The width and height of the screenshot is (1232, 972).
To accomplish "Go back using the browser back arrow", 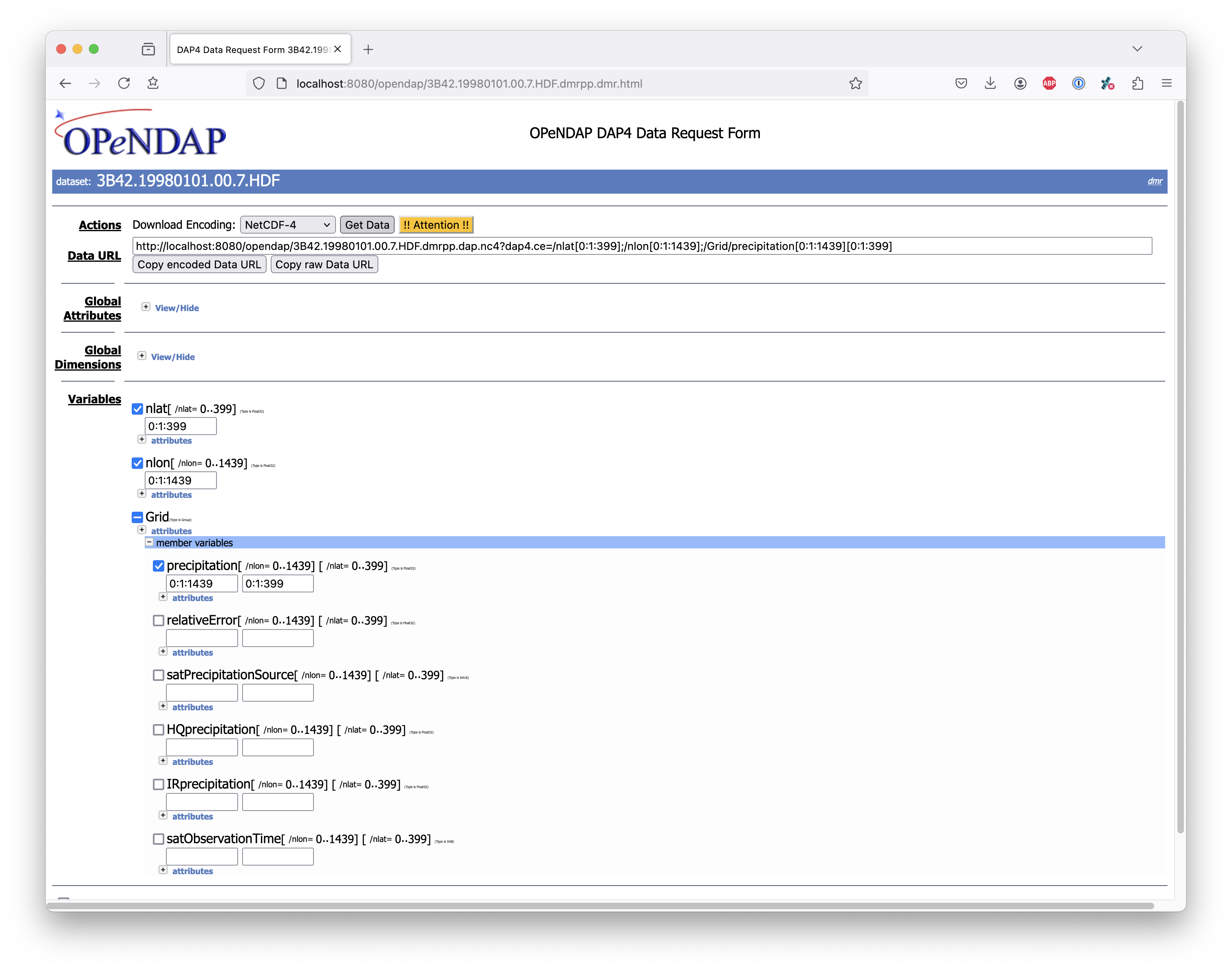I will (x=65, y=84).
